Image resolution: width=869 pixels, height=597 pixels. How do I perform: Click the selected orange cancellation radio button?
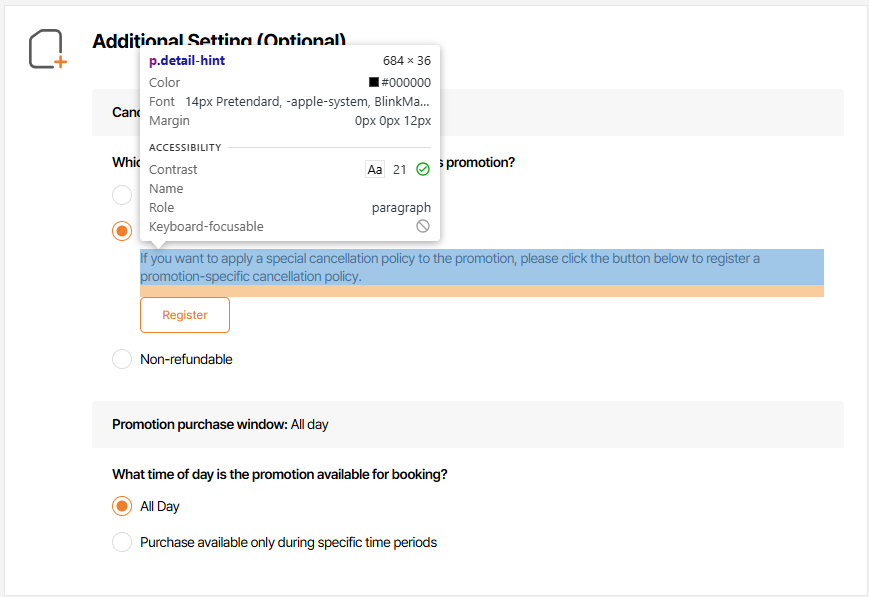point(122,231)
